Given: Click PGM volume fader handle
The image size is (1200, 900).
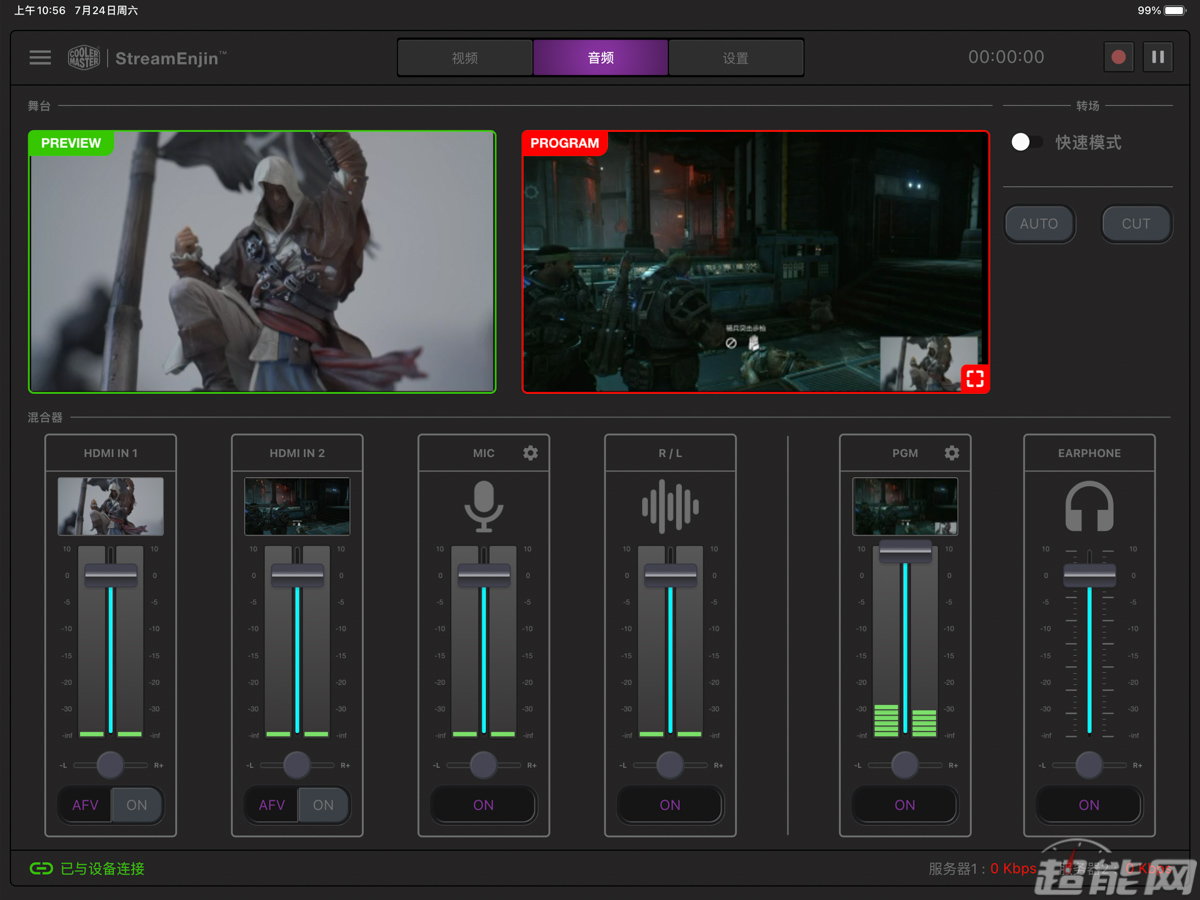Looking at the screenshot, I should pos(905,551).
